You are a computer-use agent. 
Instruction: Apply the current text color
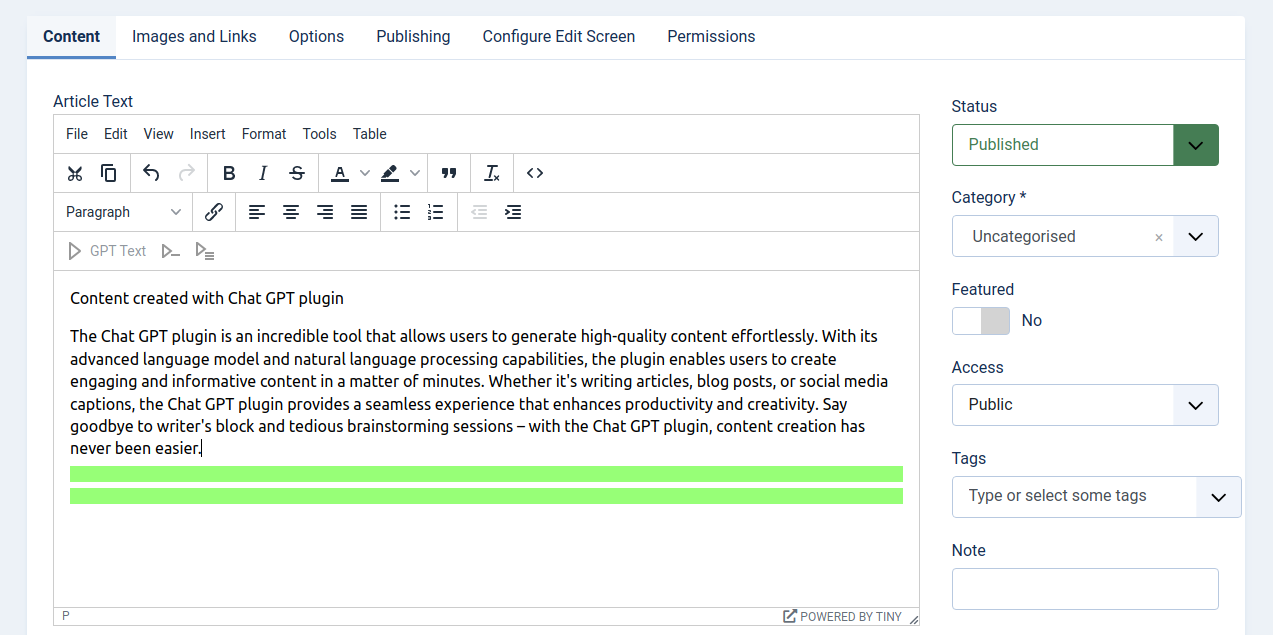coord(340,173)
